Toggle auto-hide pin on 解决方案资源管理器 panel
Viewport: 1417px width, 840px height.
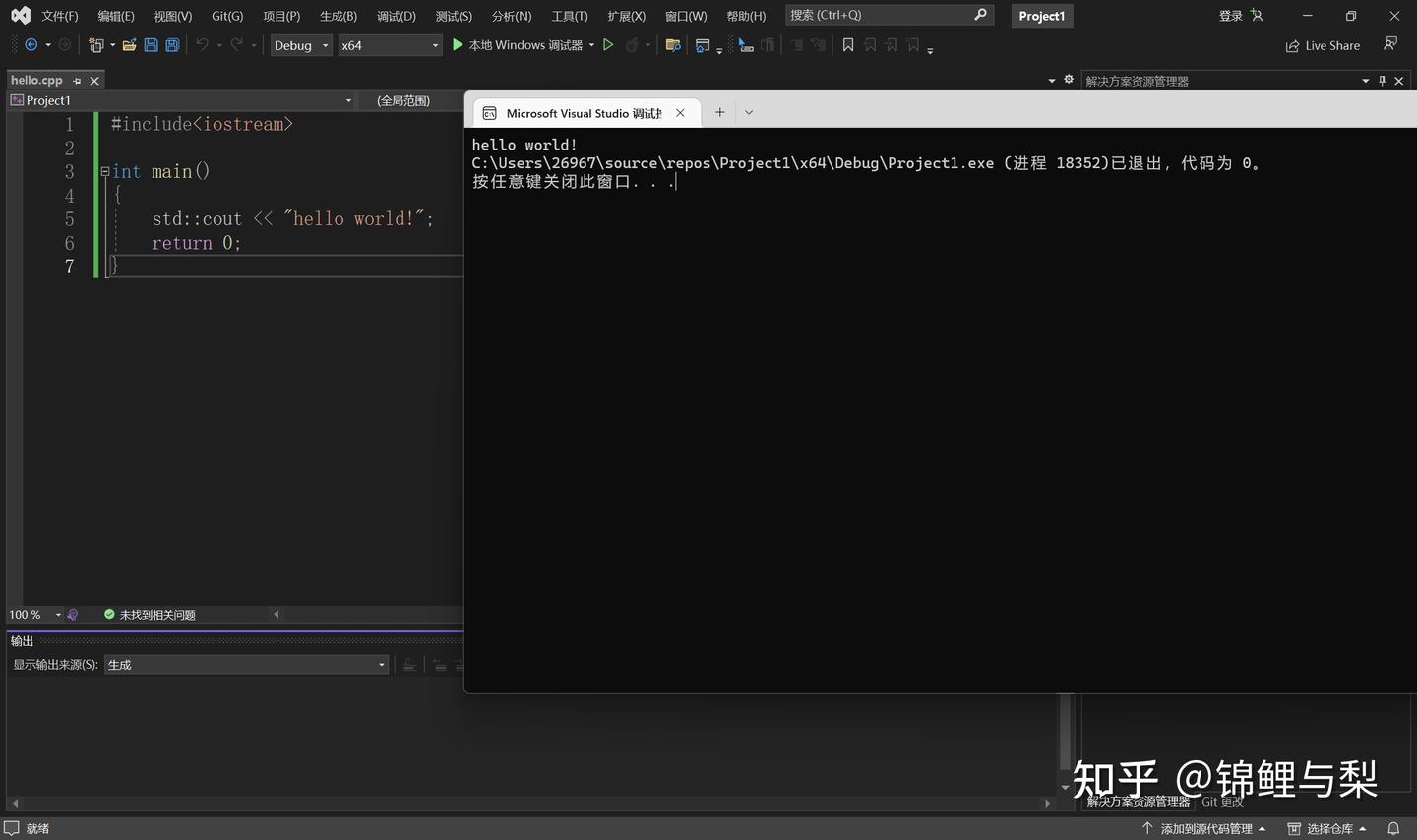[x=1382, y=81]
